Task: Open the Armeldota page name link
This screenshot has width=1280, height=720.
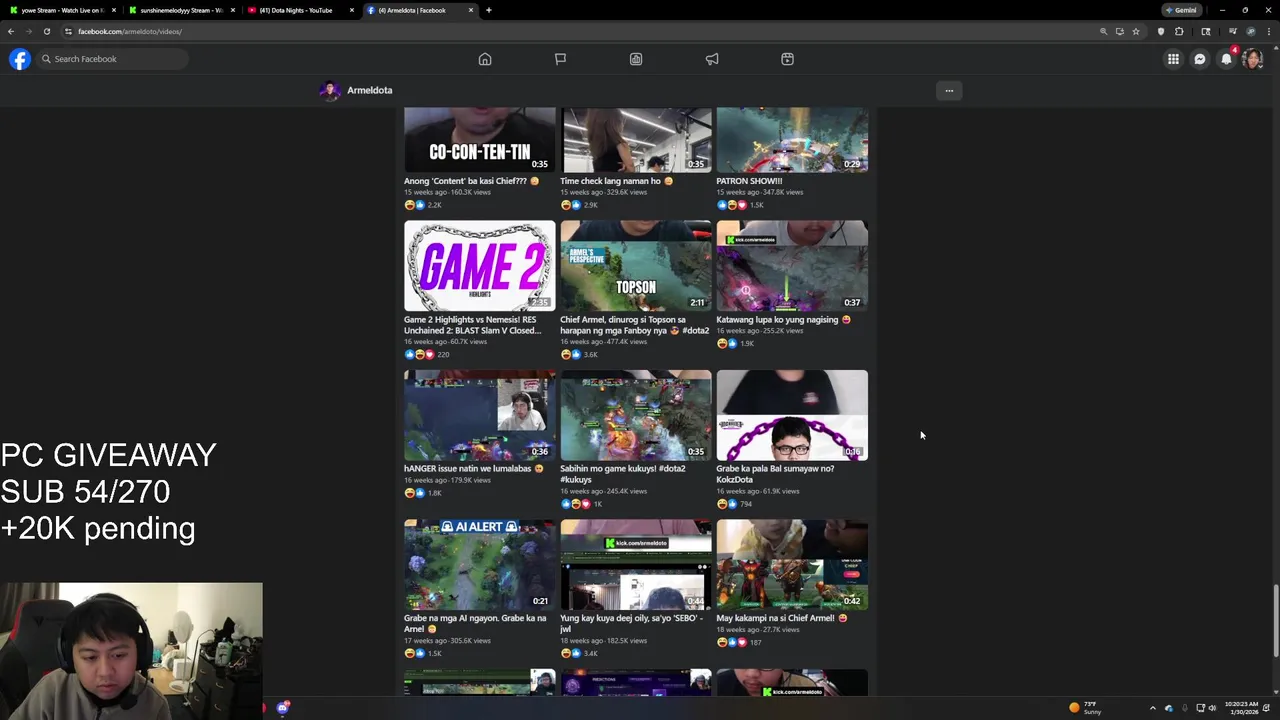Action: (369, 90)
